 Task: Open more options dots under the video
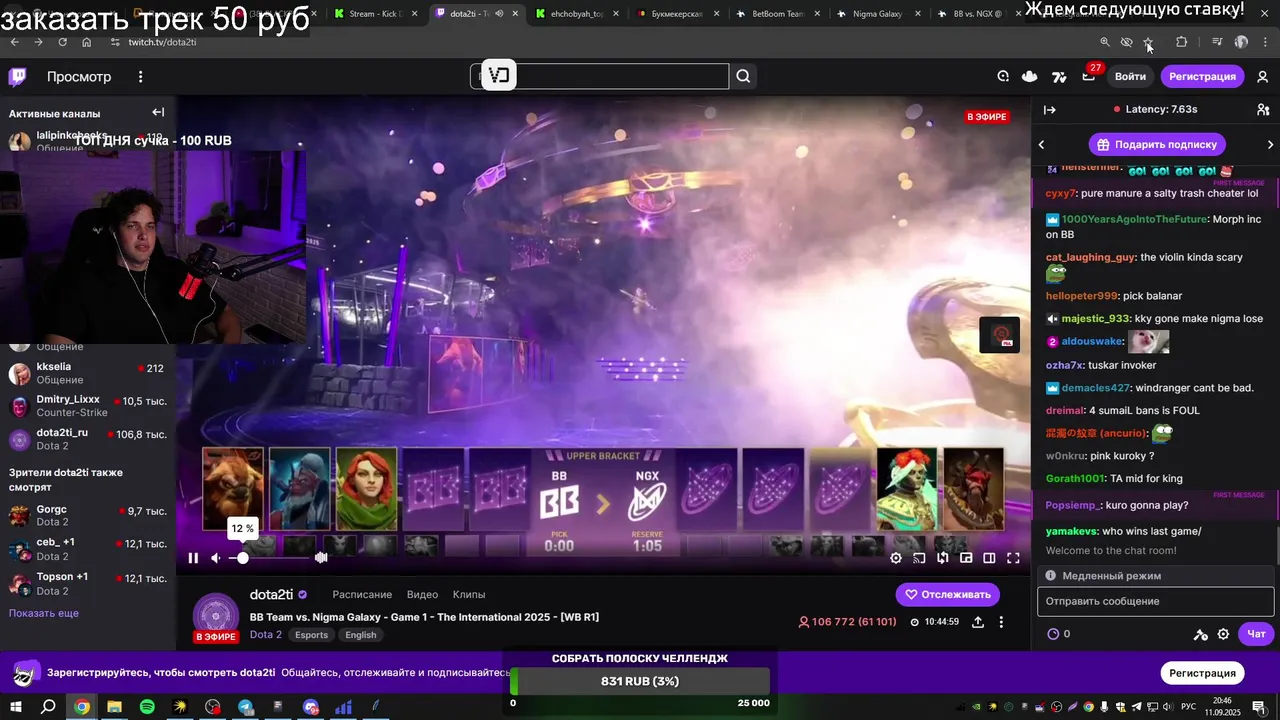(1001, 621)
